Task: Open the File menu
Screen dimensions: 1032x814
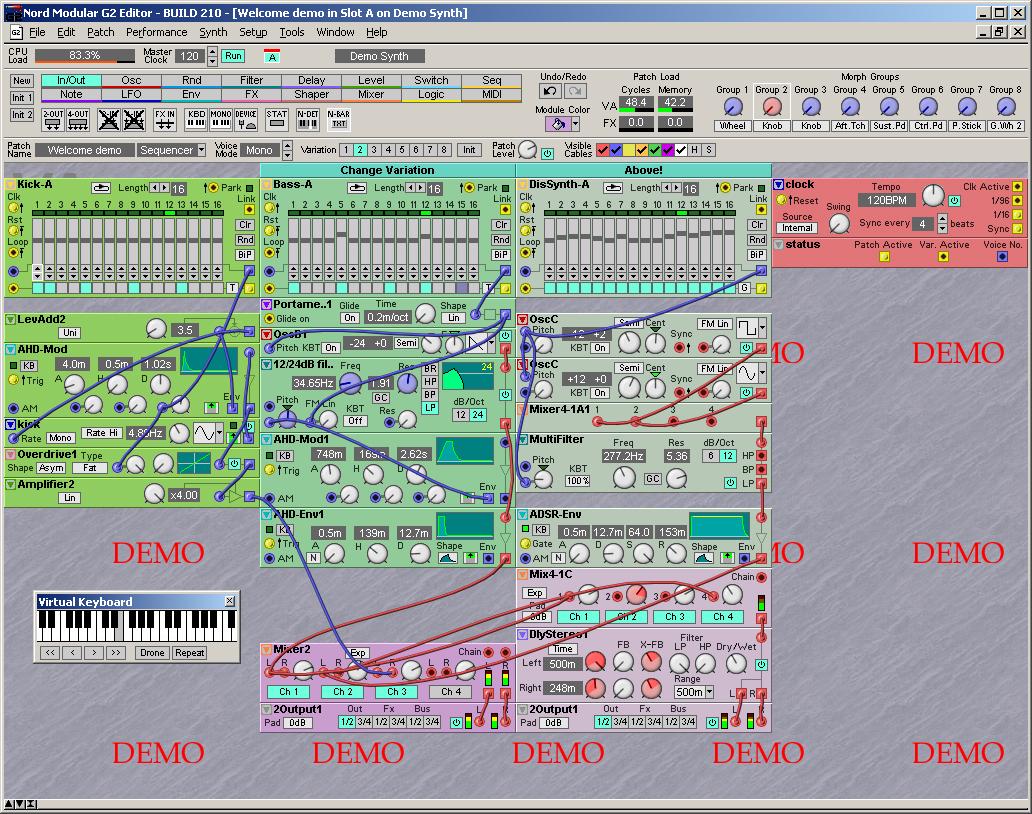Action: pos(37,32)
